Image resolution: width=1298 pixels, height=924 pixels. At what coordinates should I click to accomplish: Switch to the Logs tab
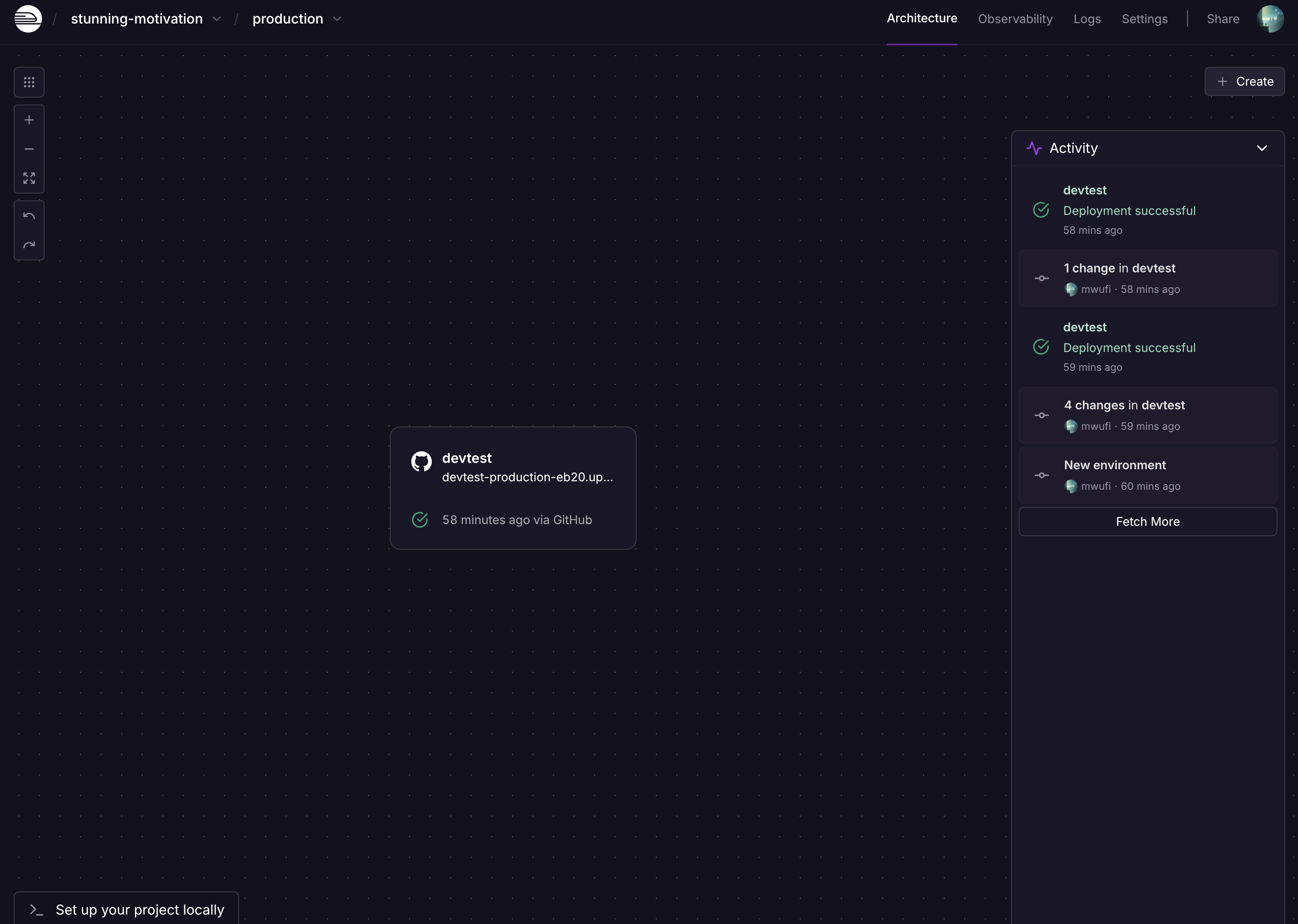pyautogui.click(x=1087, y=19)
